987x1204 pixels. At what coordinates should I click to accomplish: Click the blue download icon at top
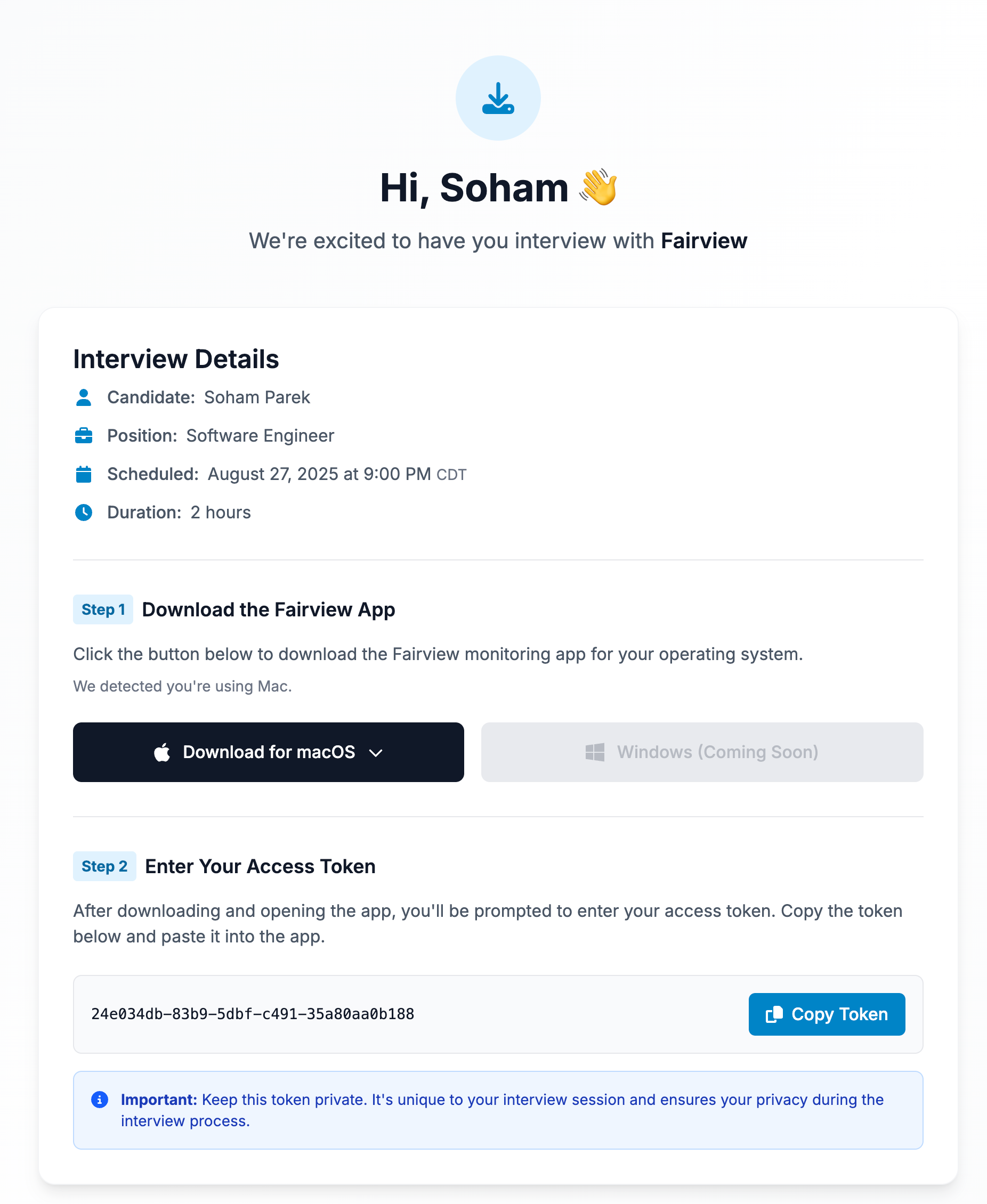(x=497, y=99)
